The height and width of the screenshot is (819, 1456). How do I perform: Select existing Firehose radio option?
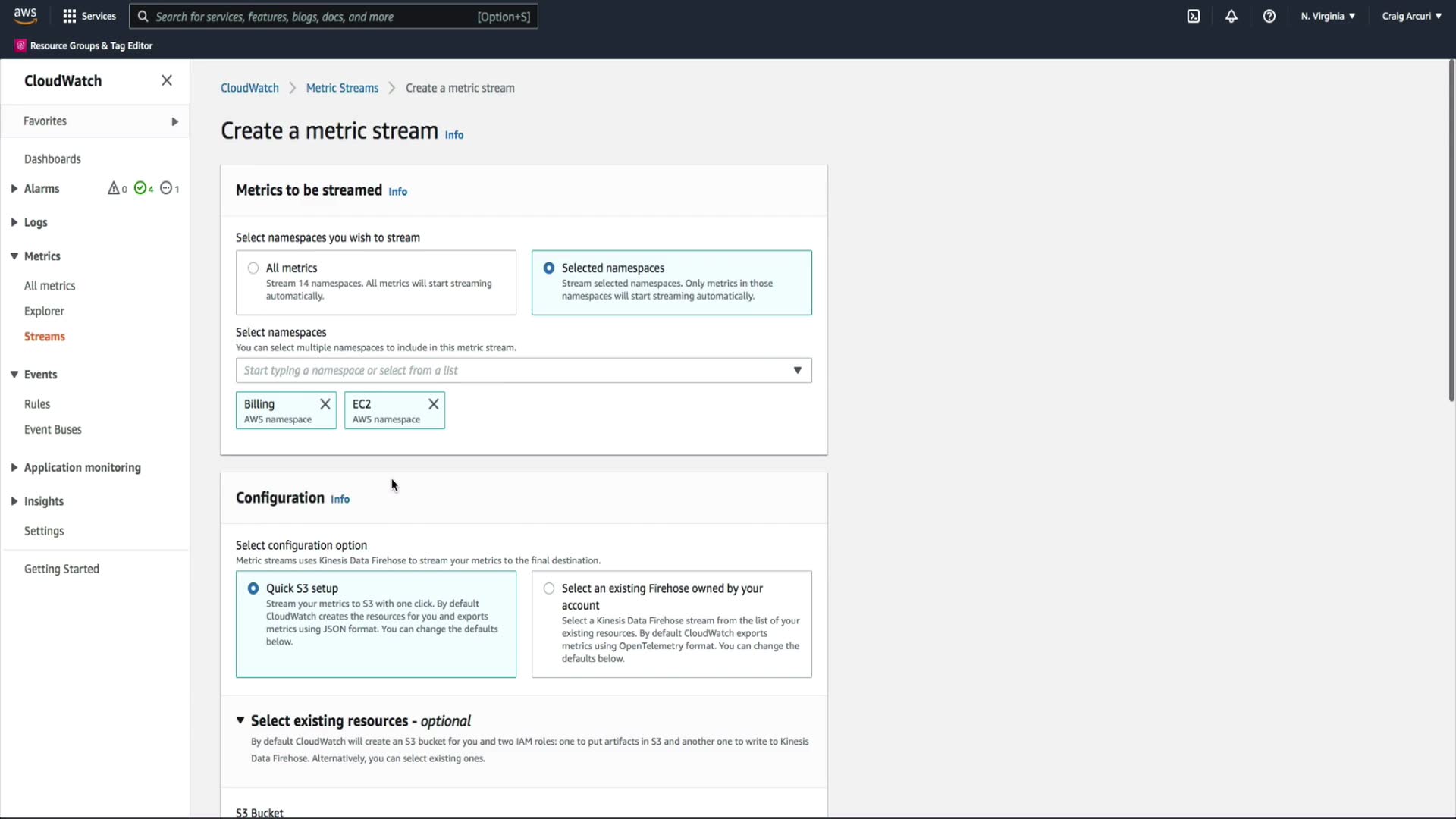549,588
